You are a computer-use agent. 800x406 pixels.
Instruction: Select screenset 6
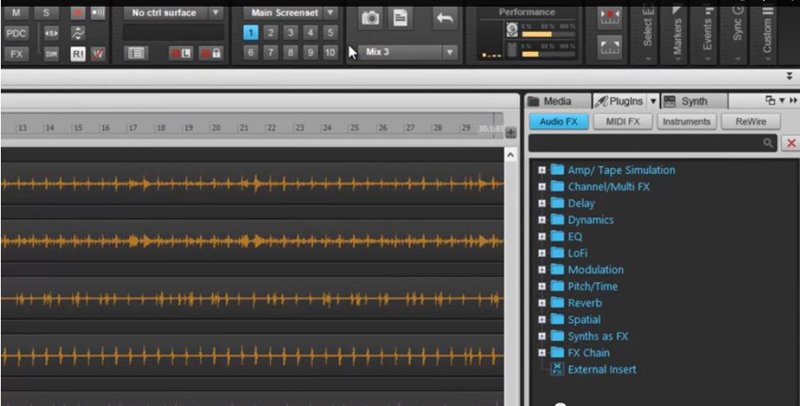tap(251, 53)
